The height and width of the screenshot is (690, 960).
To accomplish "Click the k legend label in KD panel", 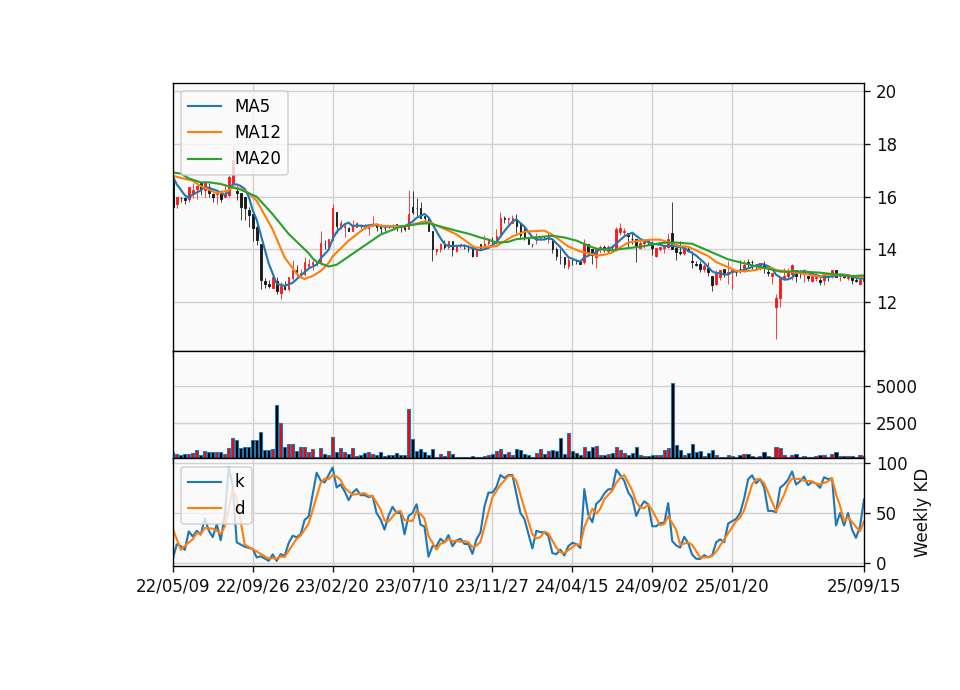I will click(239, 481).
